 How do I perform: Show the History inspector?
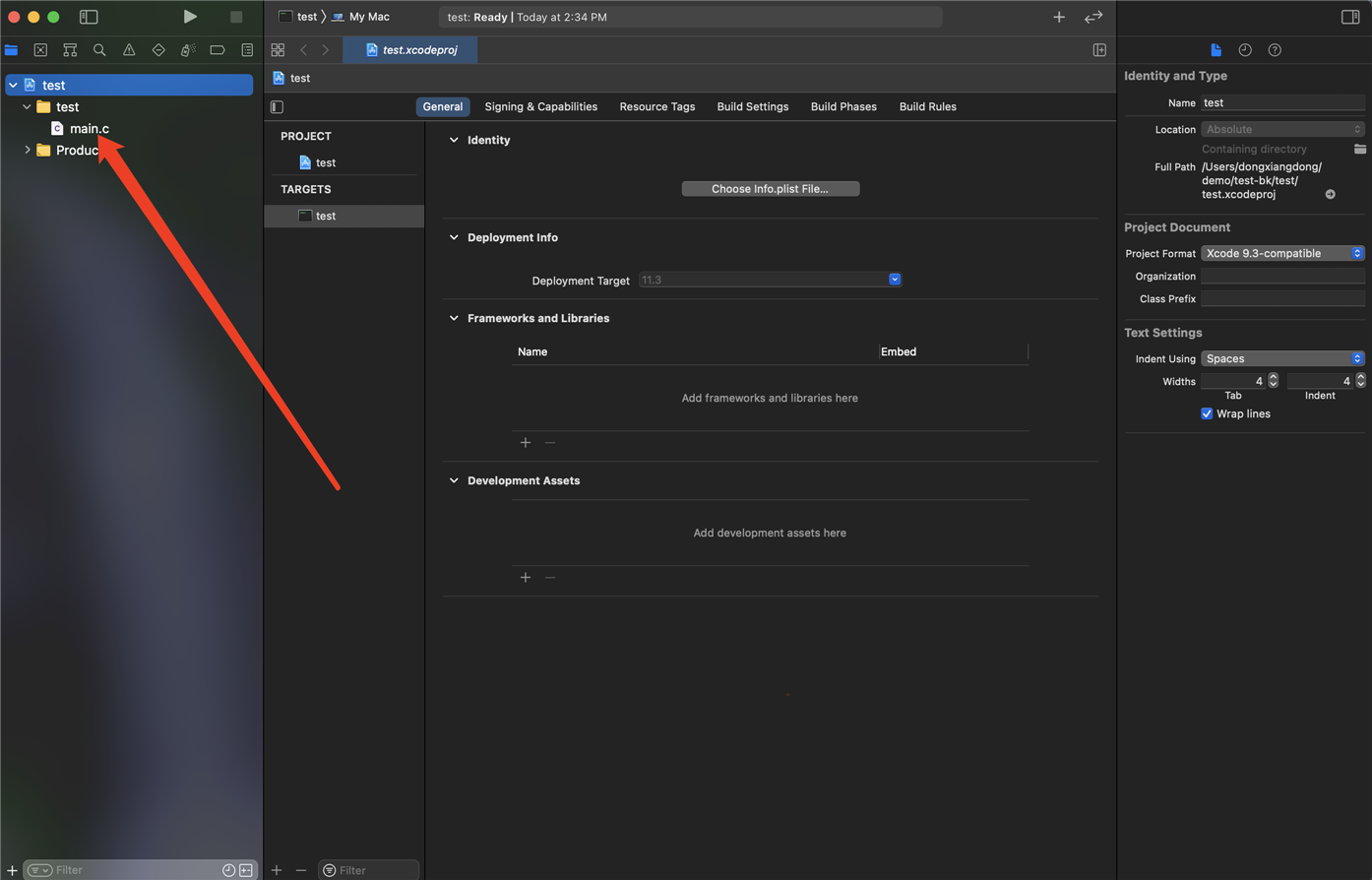(1245, 50)
